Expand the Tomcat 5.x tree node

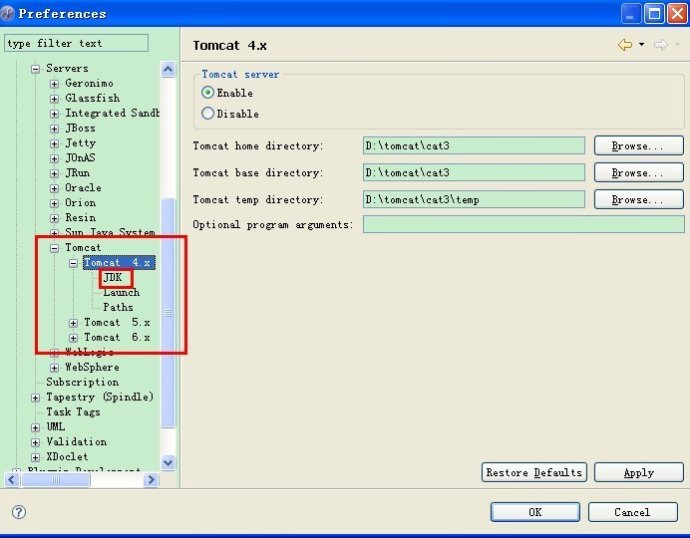(x=74, y=323)
